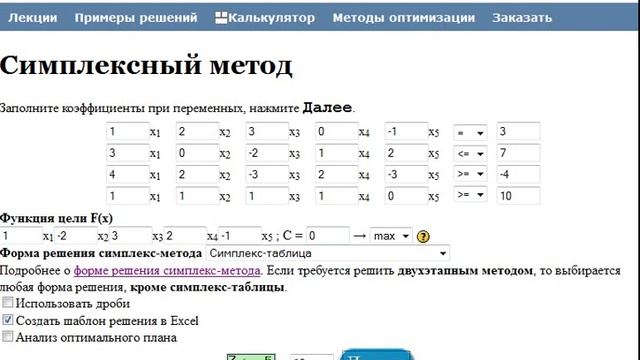This screenshot has height=360, width=640.
Task: Click the x3 coefficient field in the '= 3' constraint
Action: pyautogui.click(x=267, y=131)
